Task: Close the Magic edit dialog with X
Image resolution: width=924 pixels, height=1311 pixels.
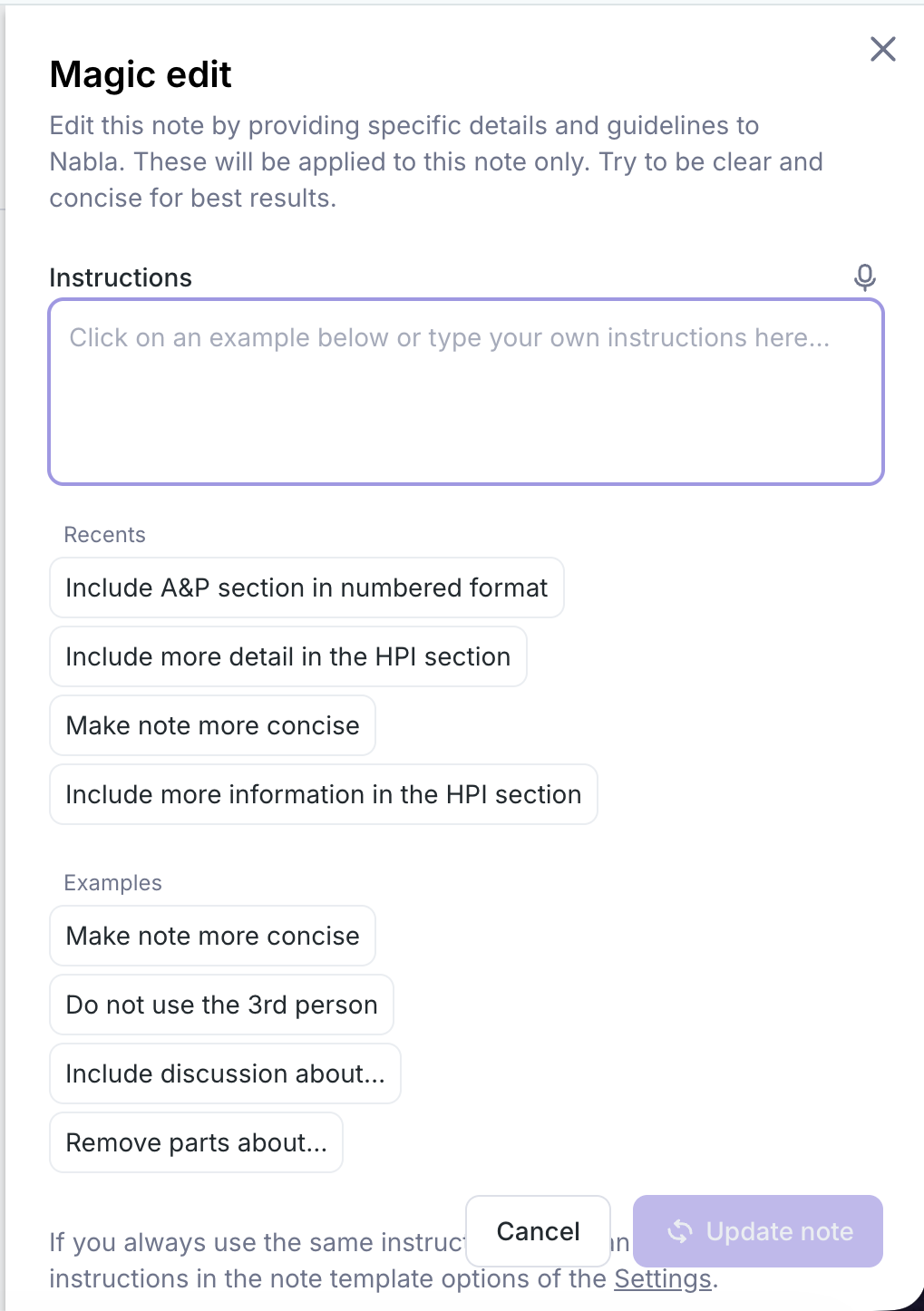Action: (882, 49)
